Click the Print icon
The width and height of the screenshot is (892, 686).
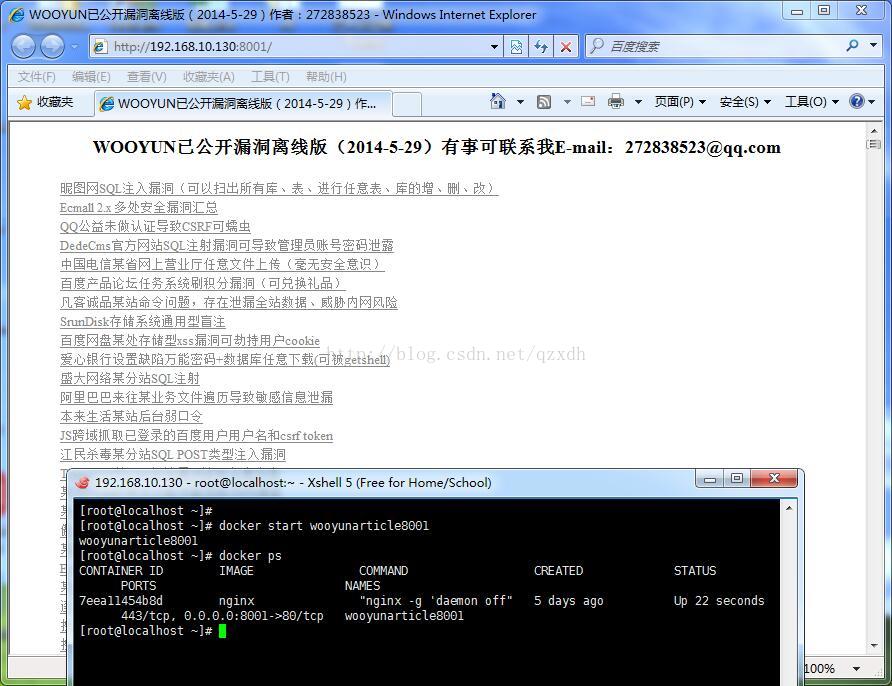616,102
